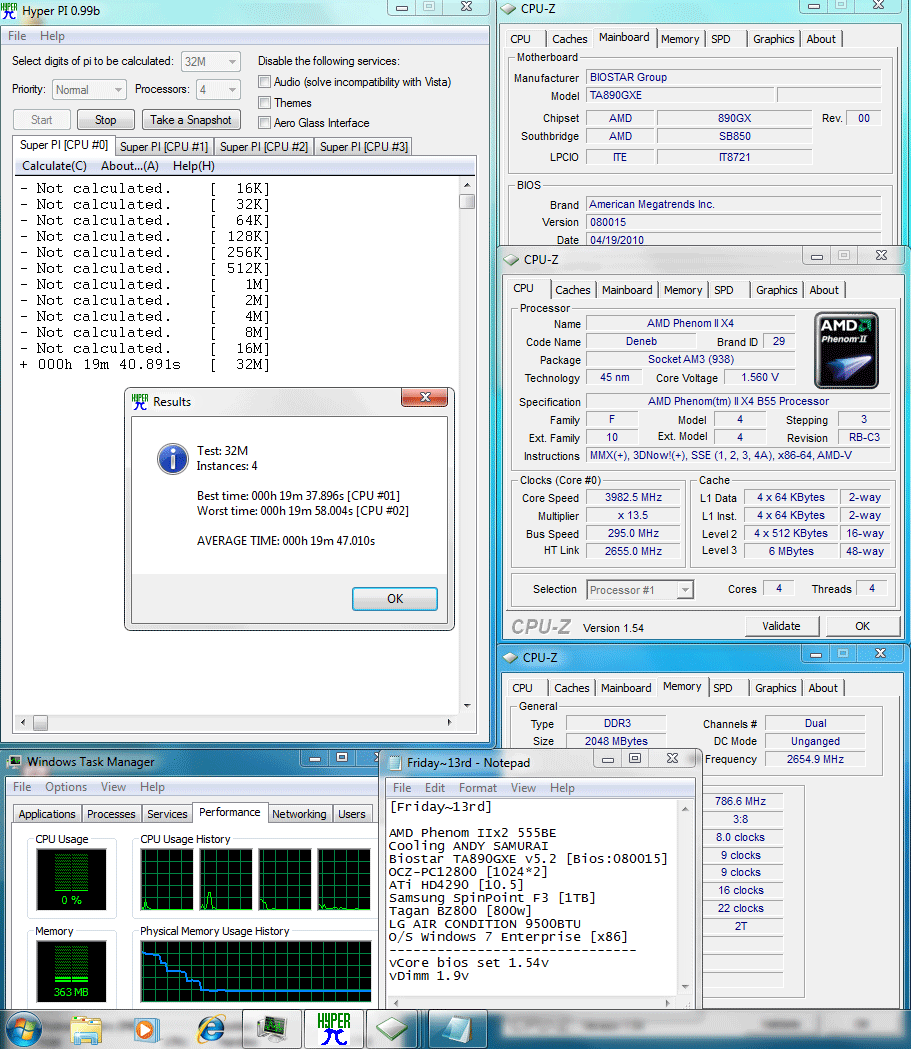Open the Help(H) menu in Super PI
The image size is (911, 1049).
(194, 166)
